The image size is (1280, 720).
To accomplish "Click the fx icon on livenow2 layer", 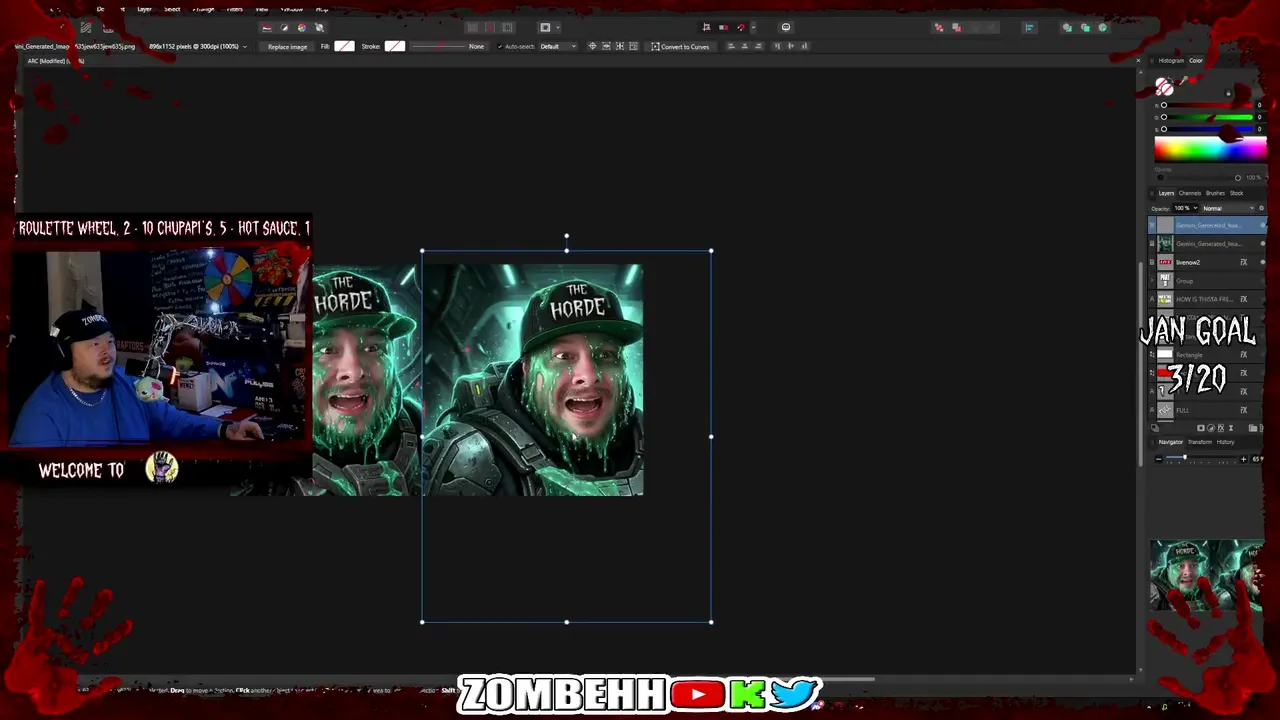I will 1244,262.
